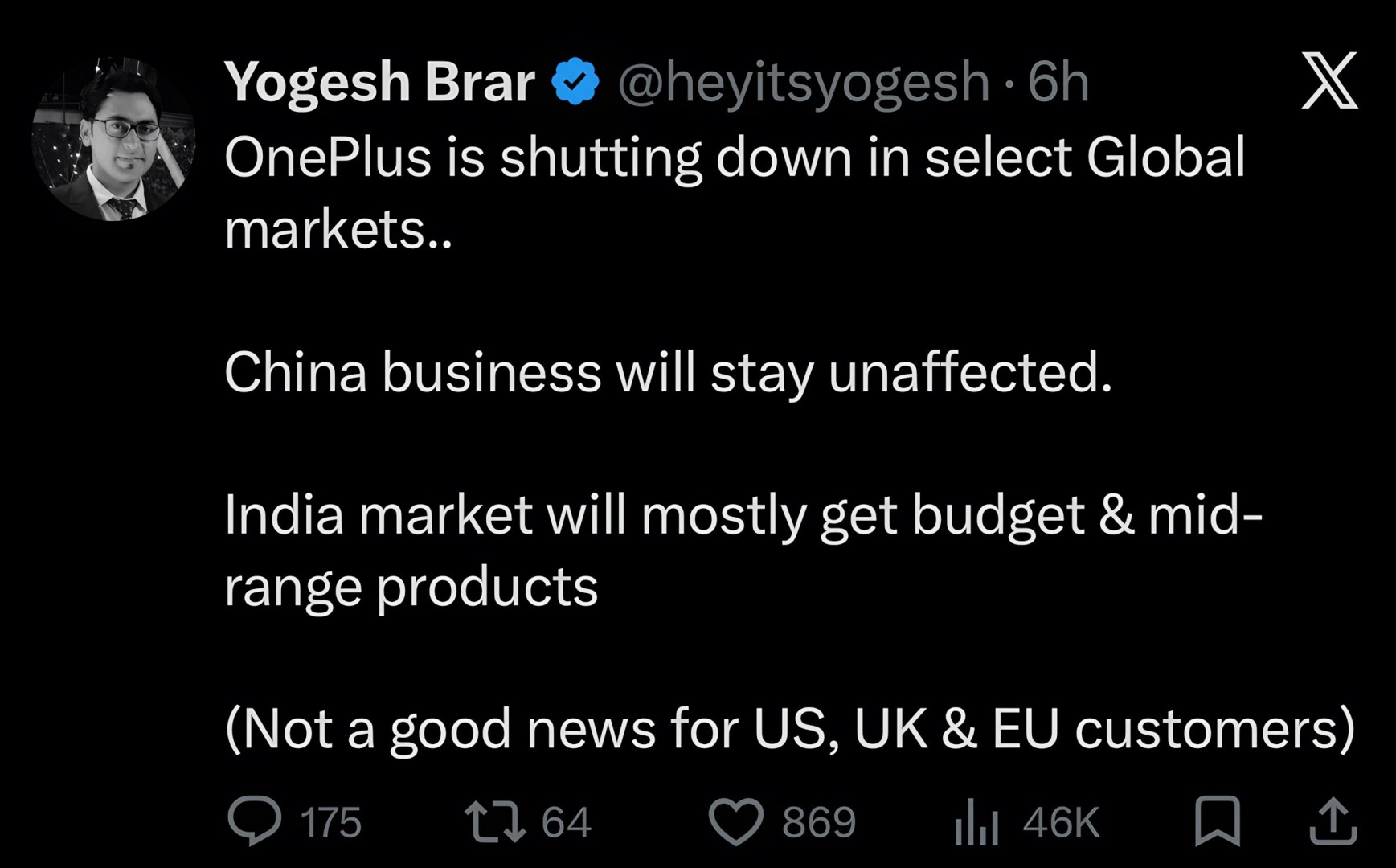Click the 46K views count
The height and width of the screenshot is (868, 1396).
click(x=1060, y=822)
